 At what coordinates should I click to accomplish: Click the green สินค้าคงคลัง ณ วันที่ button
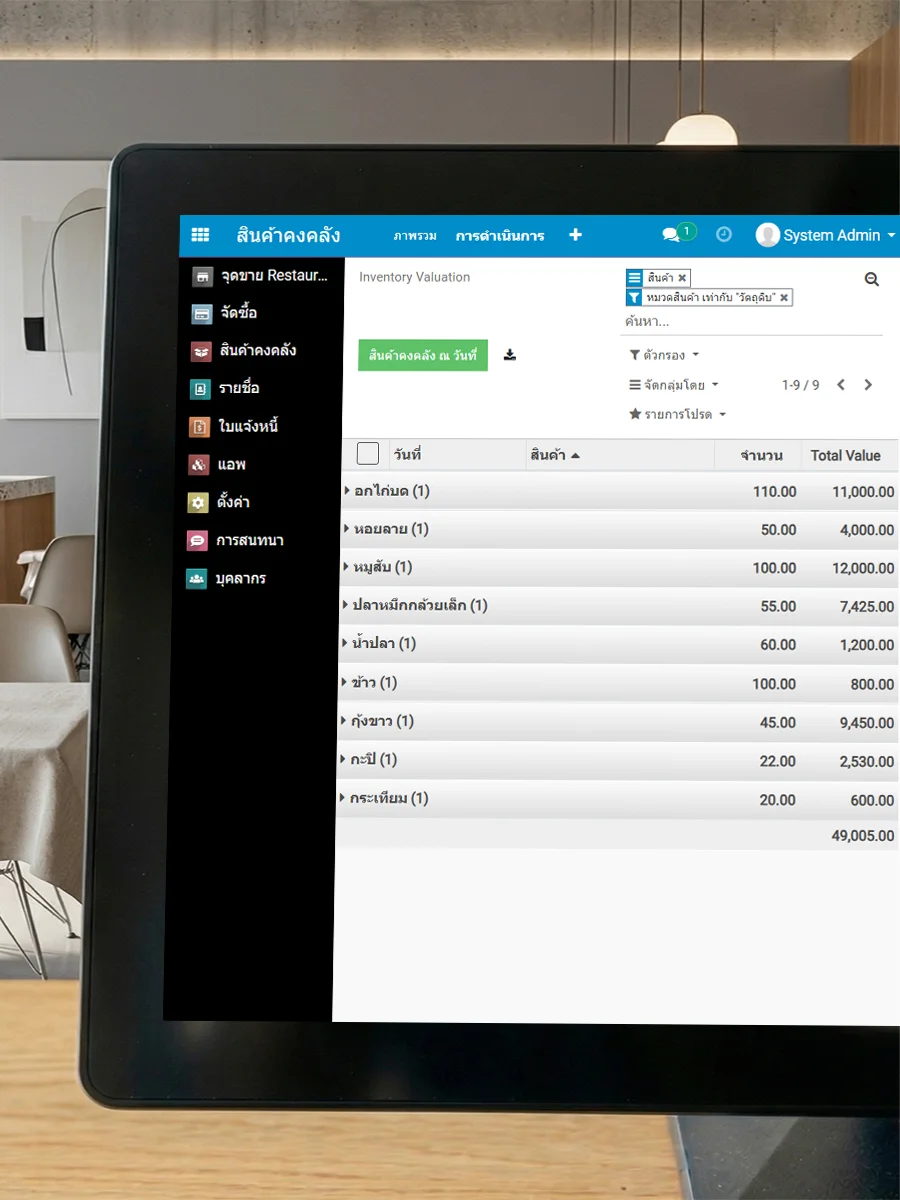422,355
